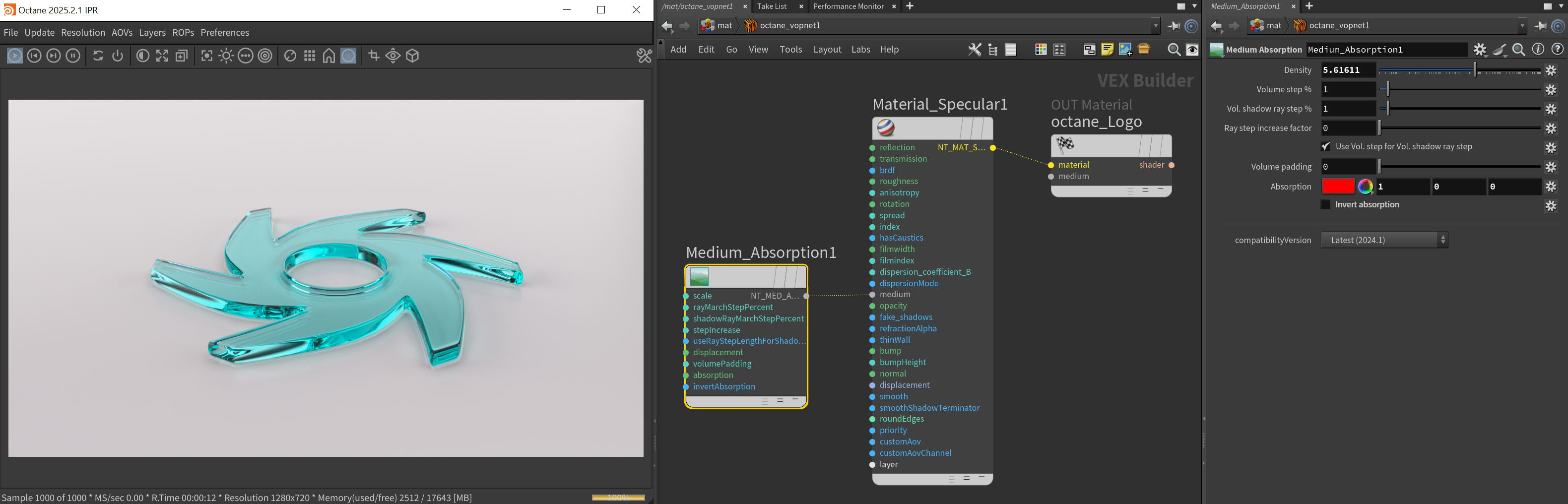Select the crop region tool in IPR
Viewport: 1568px width, 504px height.
click(374, 56)
